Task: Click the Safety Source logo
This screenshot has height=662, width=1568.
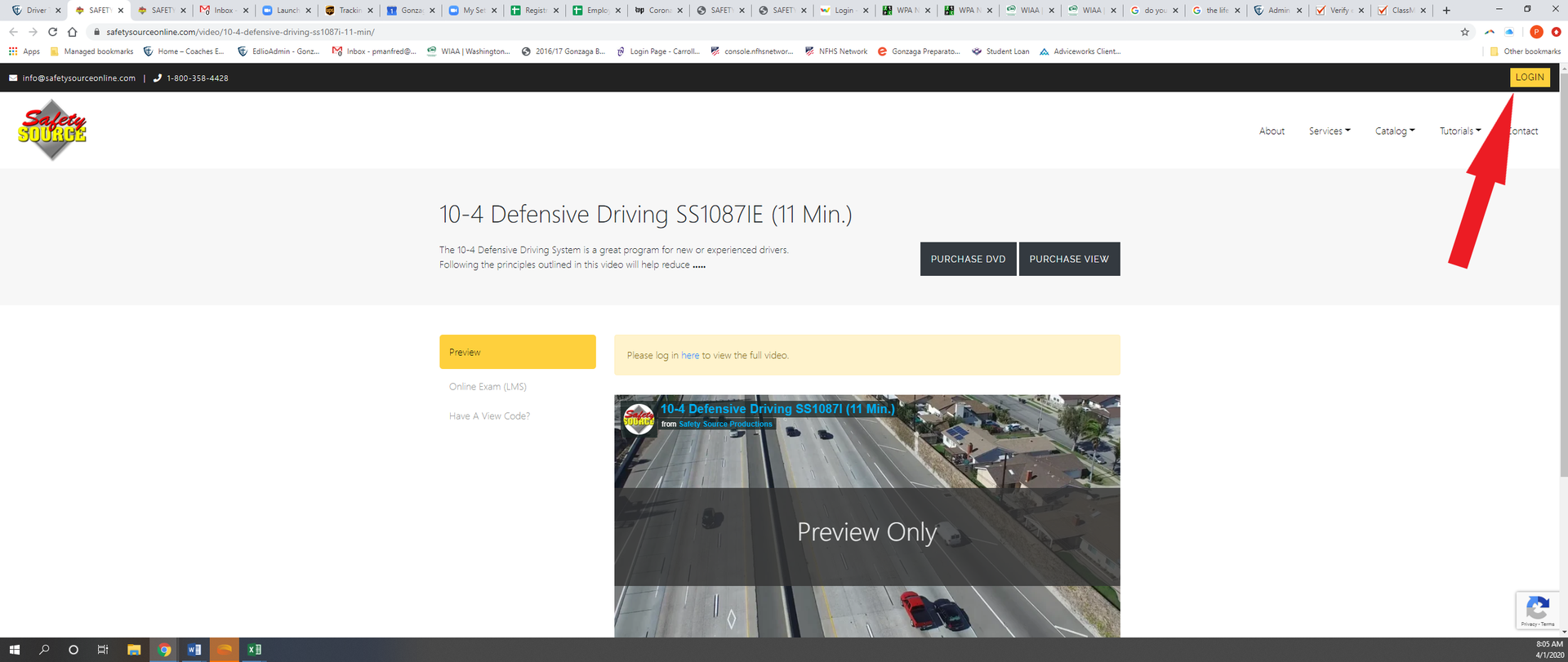Action: coord(52,130)
